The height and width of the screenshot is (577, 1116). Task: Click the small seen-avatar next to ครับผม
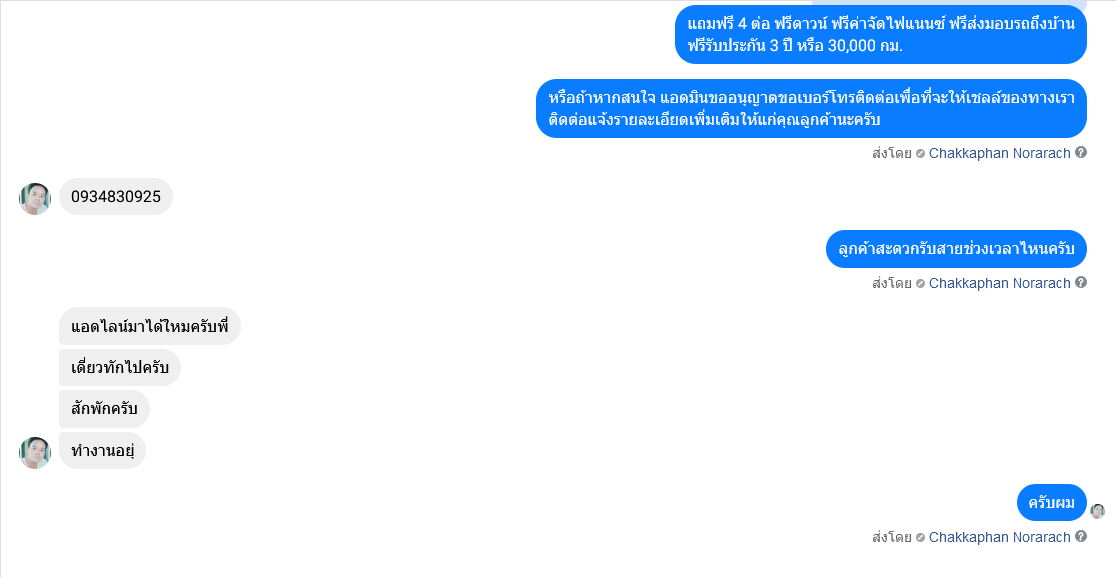[x=1097, y=511]
